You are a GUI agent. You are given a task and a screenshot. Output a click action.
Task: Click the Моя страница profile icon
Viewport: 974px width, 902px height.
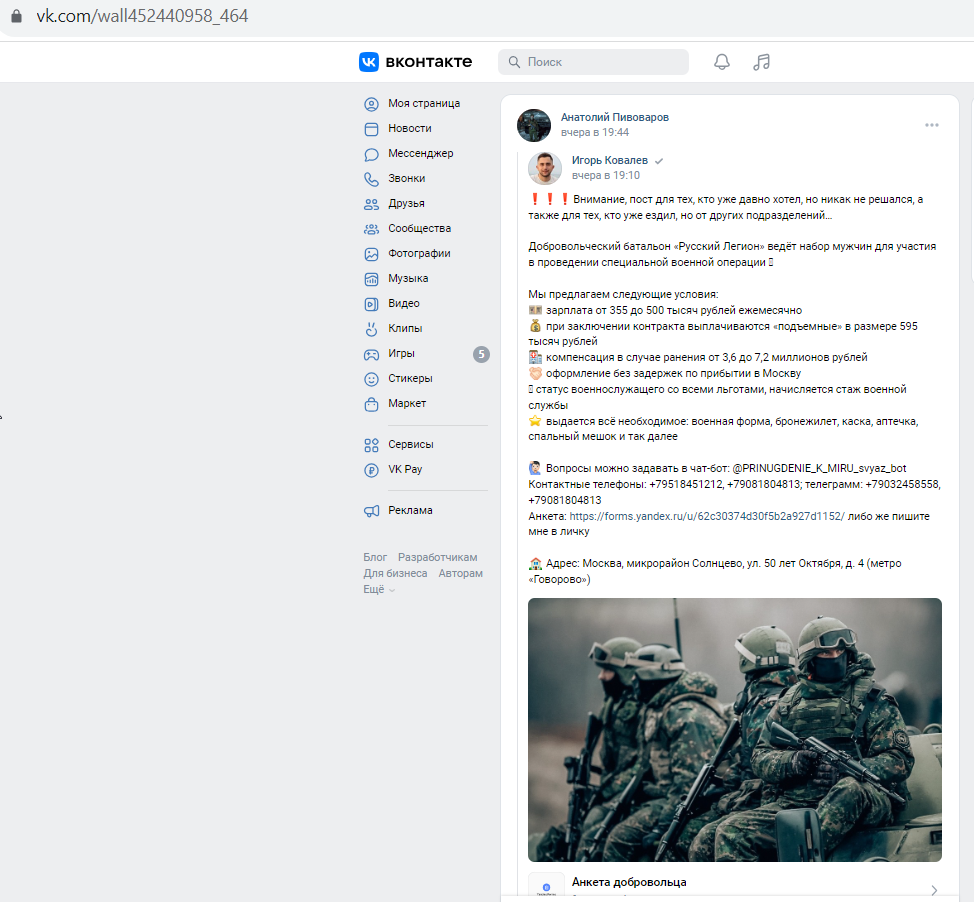[371, 104]
